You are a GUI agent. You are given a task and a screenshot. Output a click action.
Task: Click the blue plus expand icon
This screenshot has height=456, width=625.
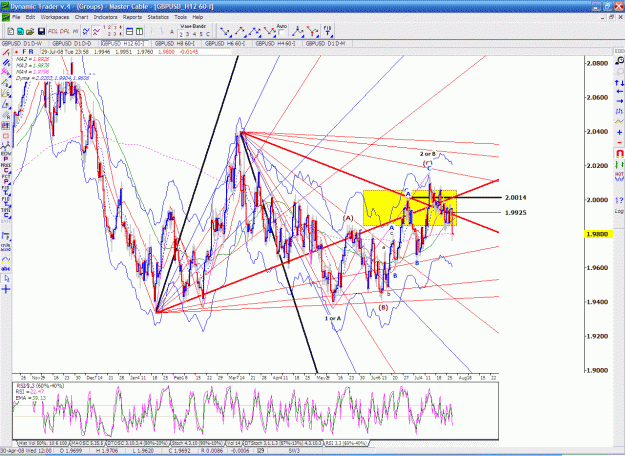(619, 132)
